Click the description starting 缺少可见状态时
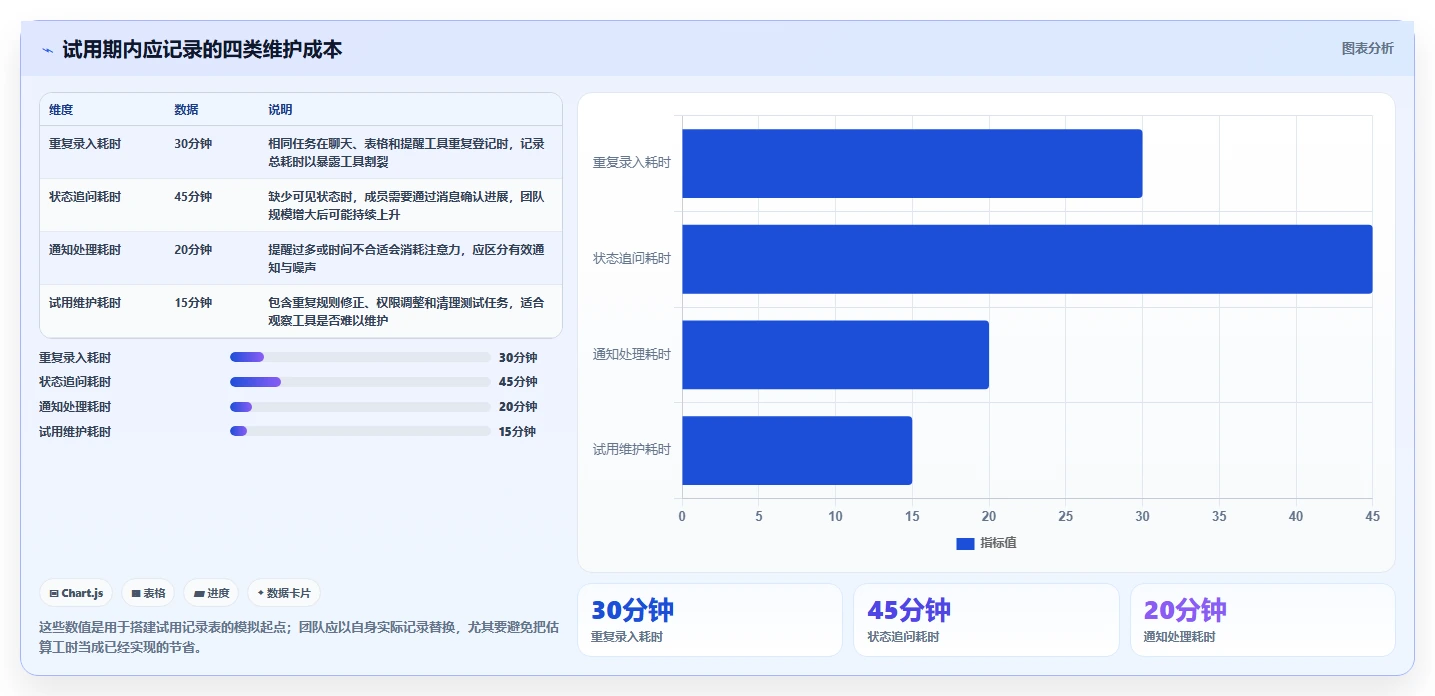The height and width of the screenshot is (696, 1435). click(x=406, y=205)
